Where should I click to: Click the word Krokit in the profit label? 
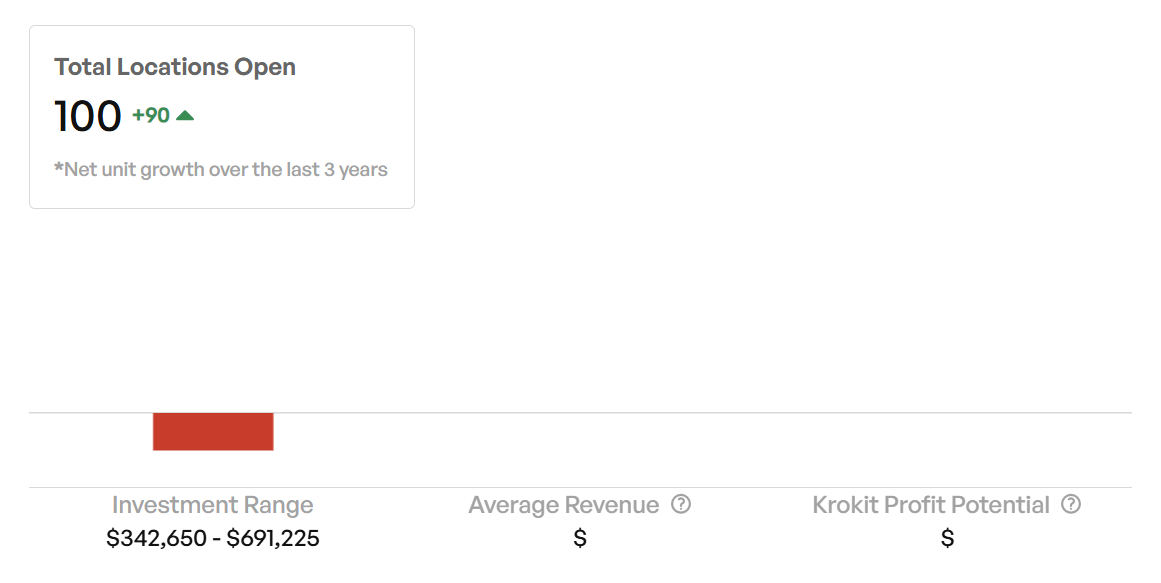coord(843,505)
